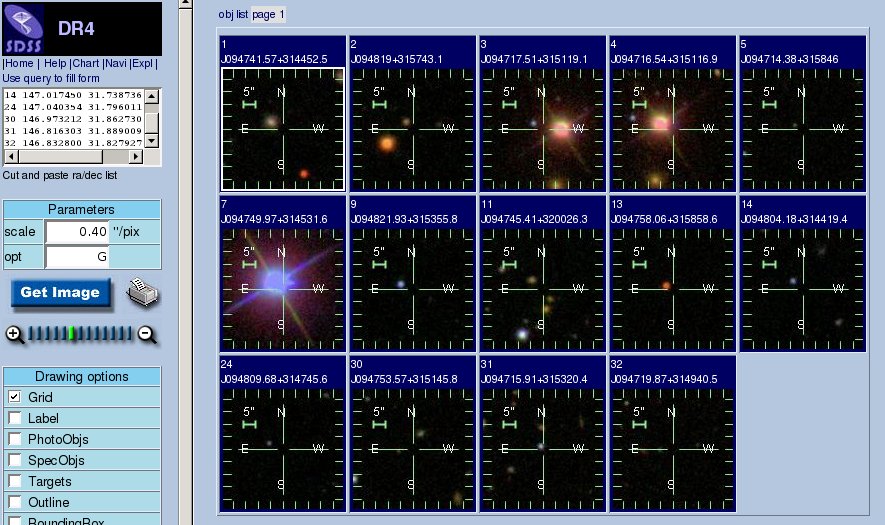The height and width of the screenshot is (525, 885).
Task: Enable the Targets checkbox
Action: (15, 481)
